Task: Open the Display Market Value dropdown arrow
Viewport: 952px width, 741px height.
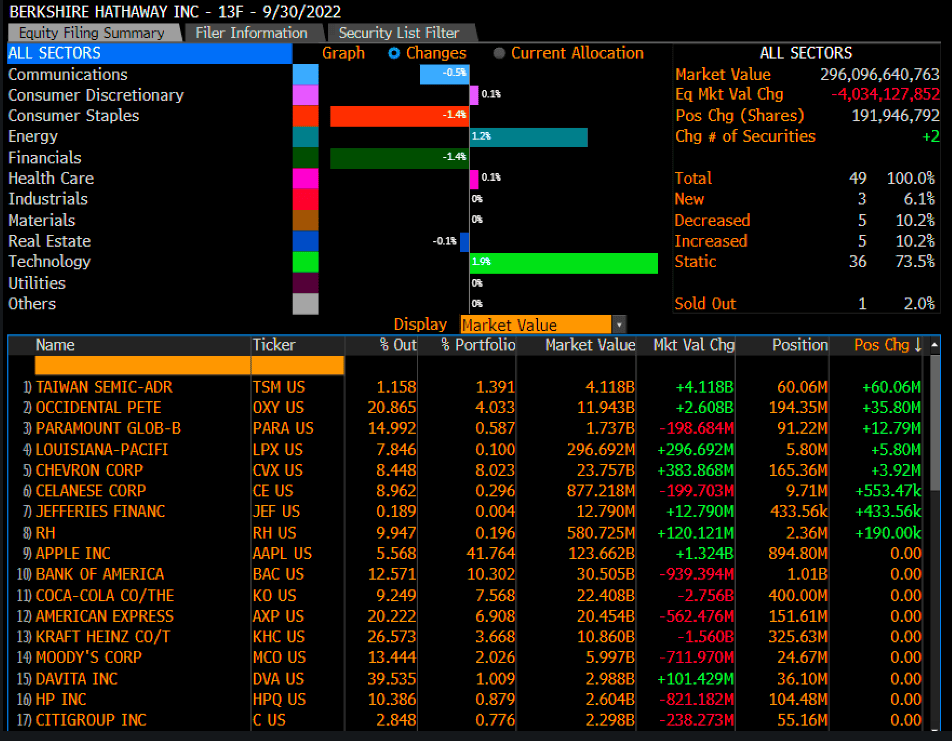Action: coord(619,324)
